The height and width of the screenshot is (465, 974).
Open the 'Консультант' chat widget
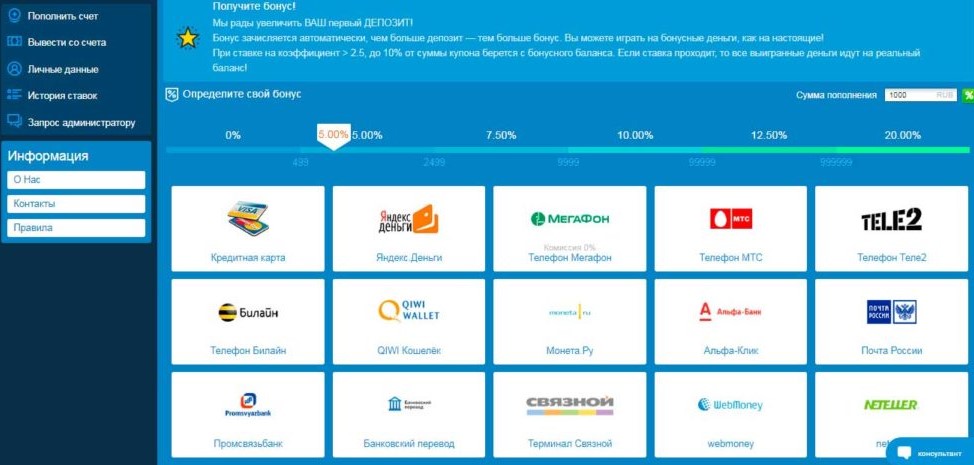click(929, 452)
